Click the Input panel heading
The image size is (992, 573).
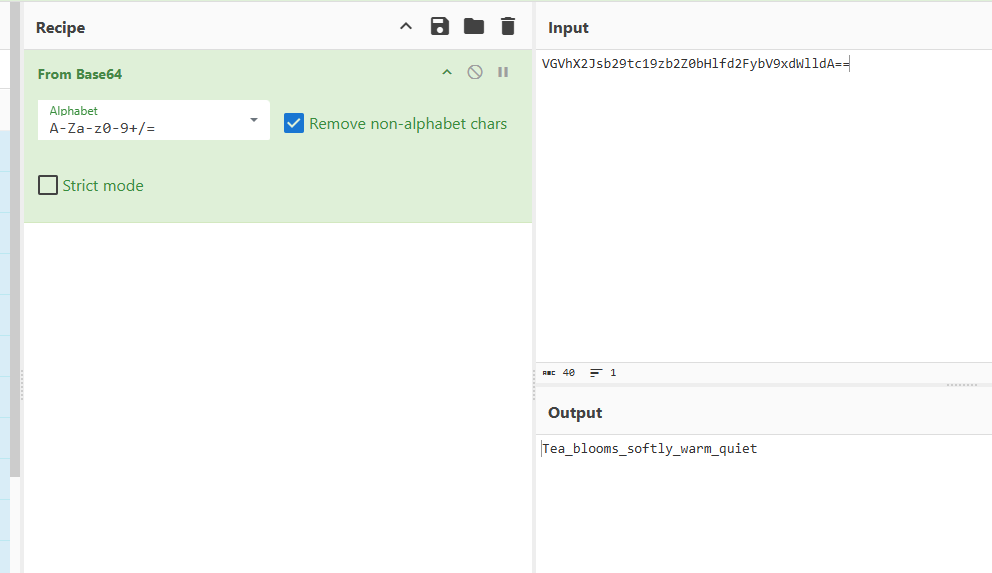[x=568, y=28]
